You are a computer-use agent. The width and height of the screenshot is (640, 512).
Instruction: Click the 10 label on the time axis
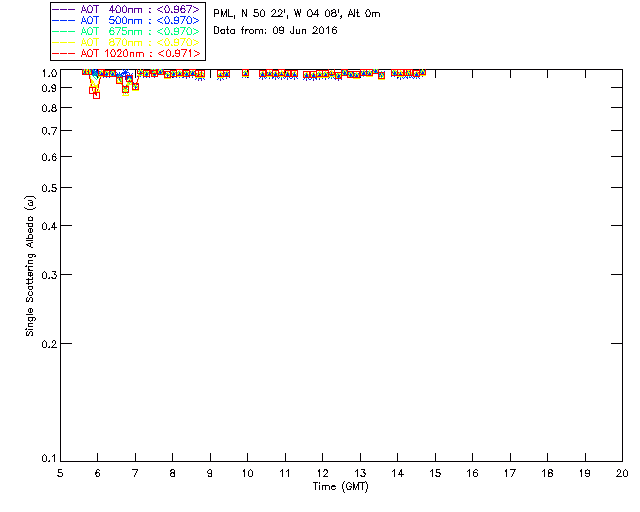(247, 473)
